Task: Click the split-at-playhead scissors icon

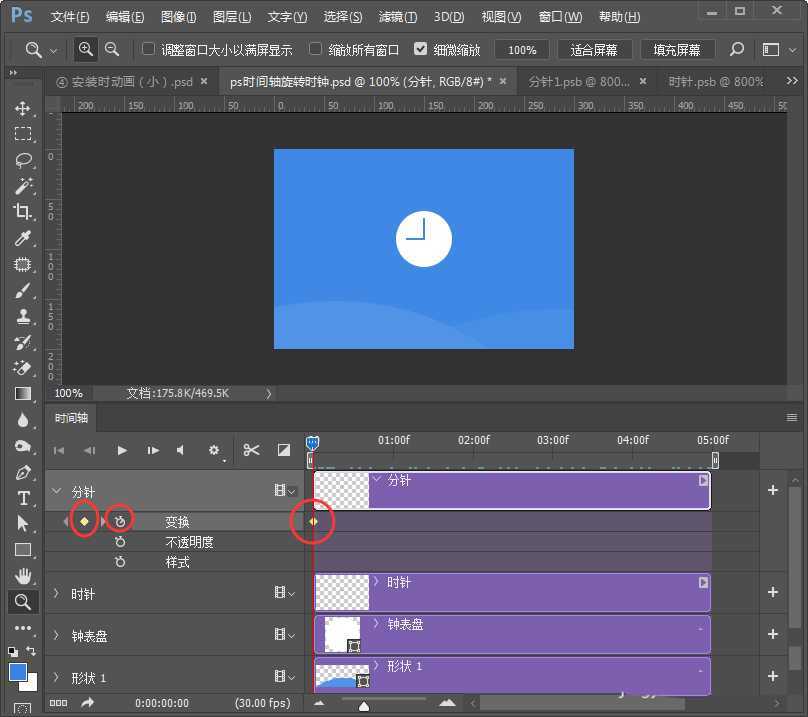Action: (x=251, y=450)
